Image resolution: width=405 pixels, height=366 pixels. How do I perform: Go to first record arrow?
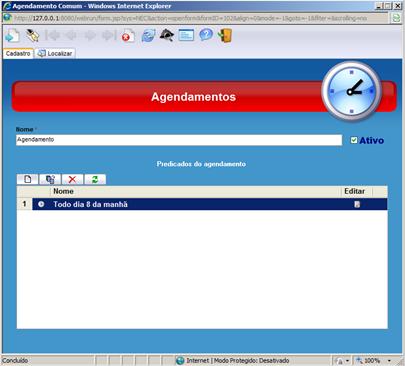pyautogui.click(x=52, y=35)
